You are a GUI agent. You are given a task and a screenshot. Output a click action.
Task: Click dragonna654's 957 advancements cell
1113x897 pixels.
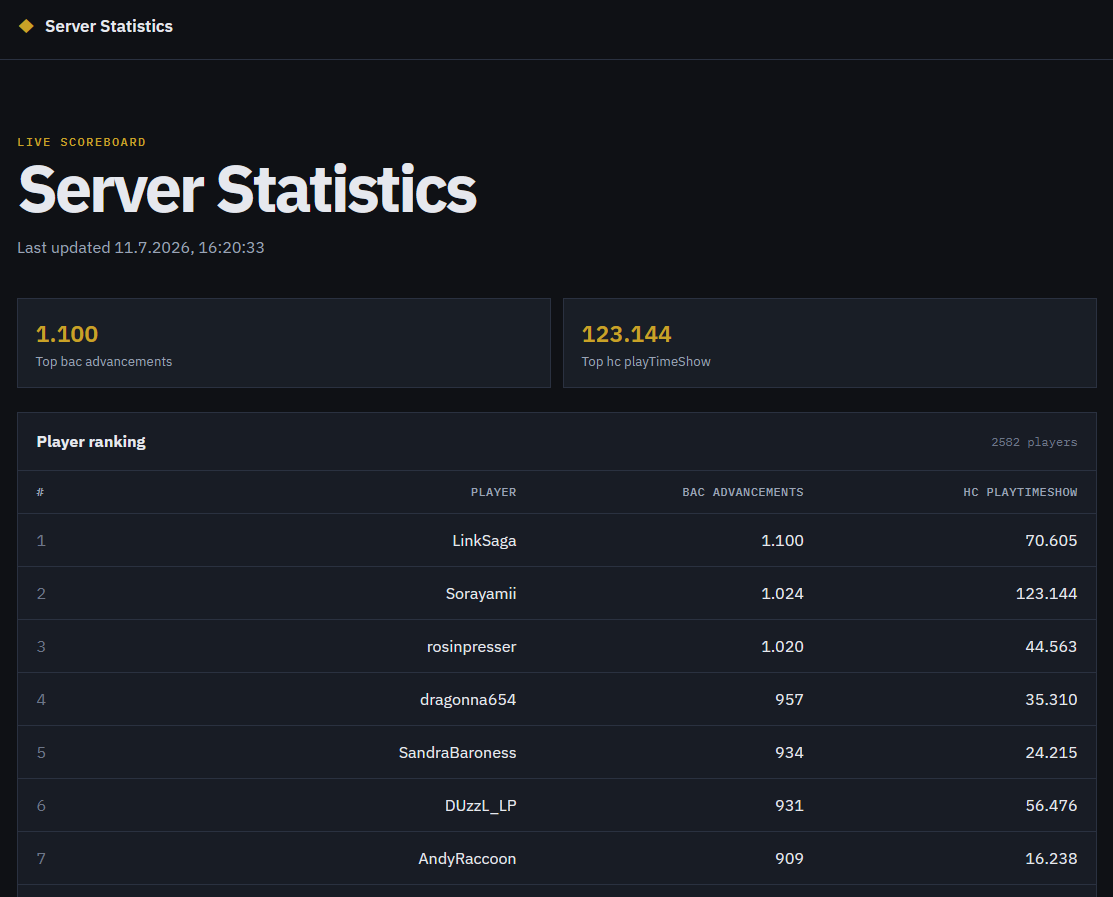pyautogui.click(x=789, y=700)
